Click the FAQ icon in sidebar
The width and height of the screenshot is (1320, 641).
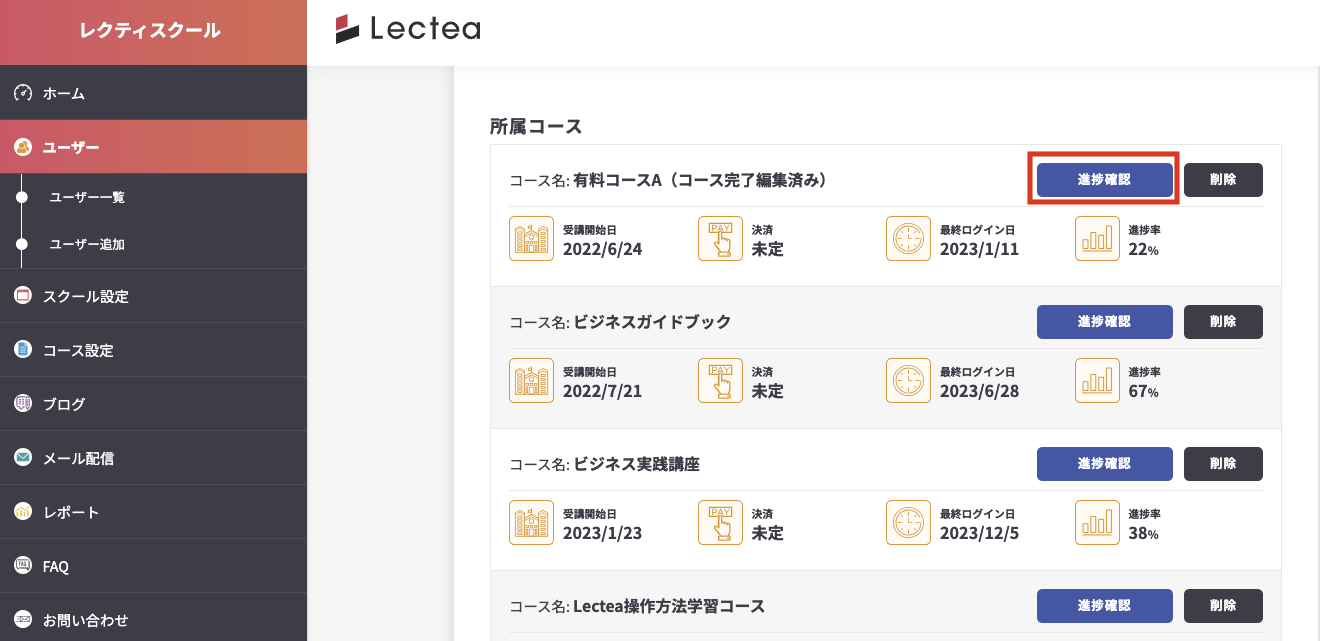tap(23, 566)
